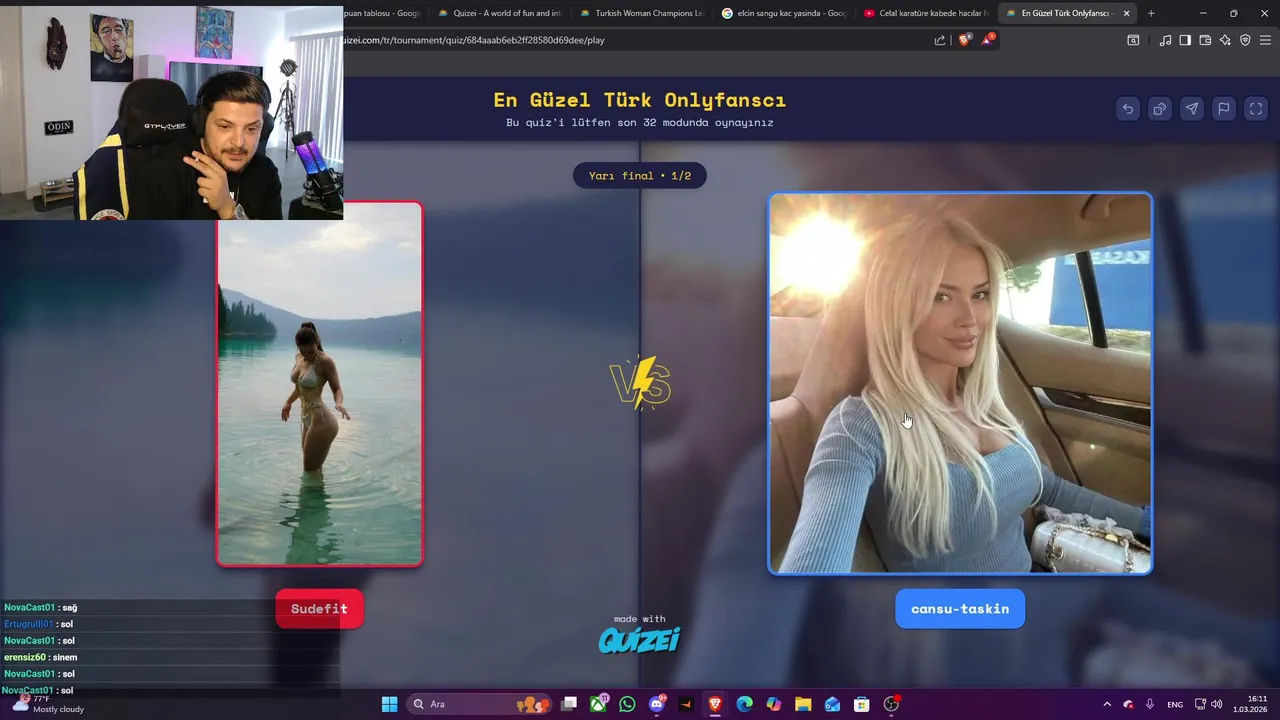Switch to elcin sangu kac yasinda tab
This screenshot has height=720, width=1280.
coord(783,13)
